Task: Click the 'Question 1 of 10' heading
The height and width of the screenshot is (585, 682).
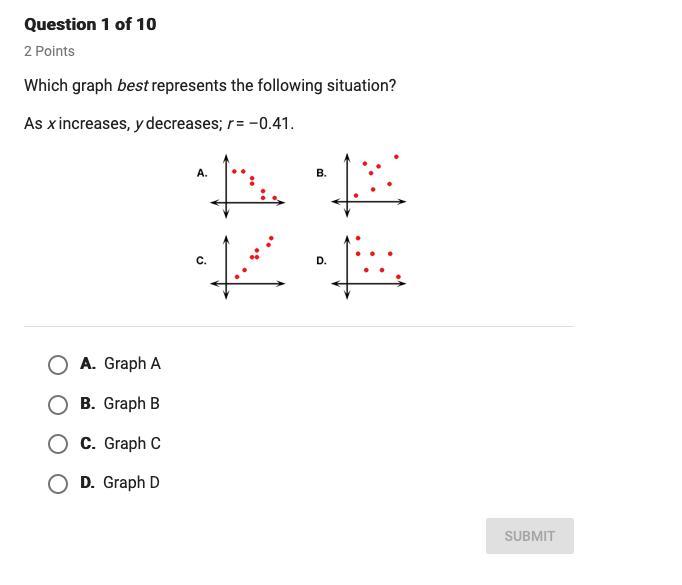Action: [x=90, y=24]
